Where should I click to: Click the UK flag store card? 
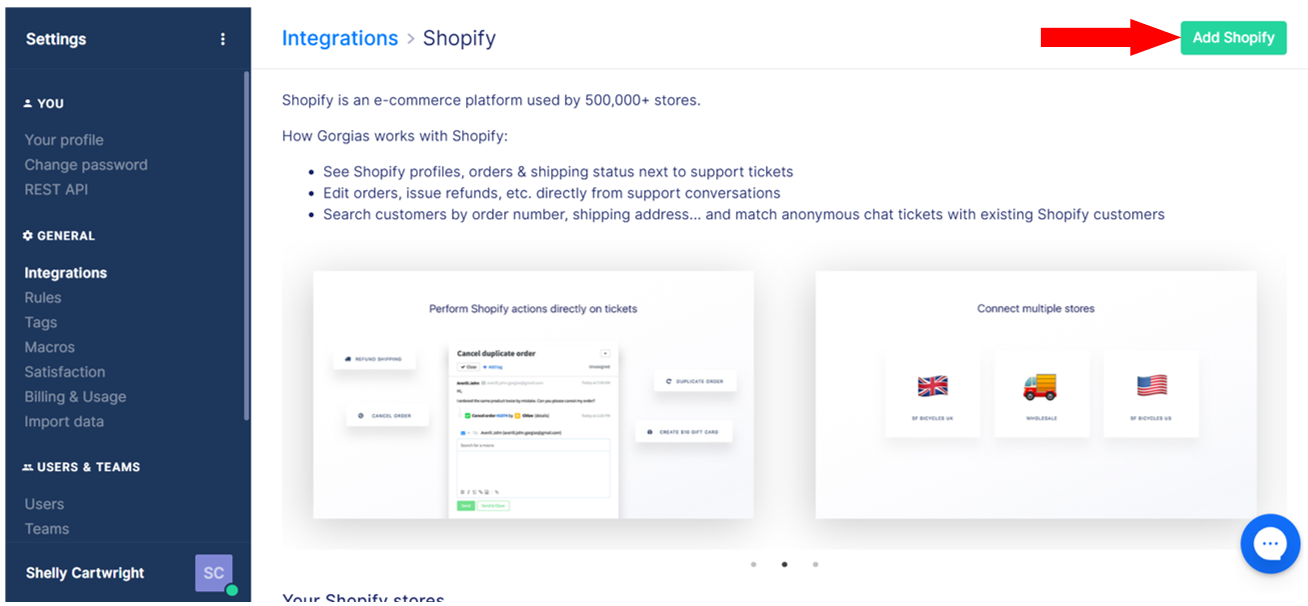coord(932,393)
